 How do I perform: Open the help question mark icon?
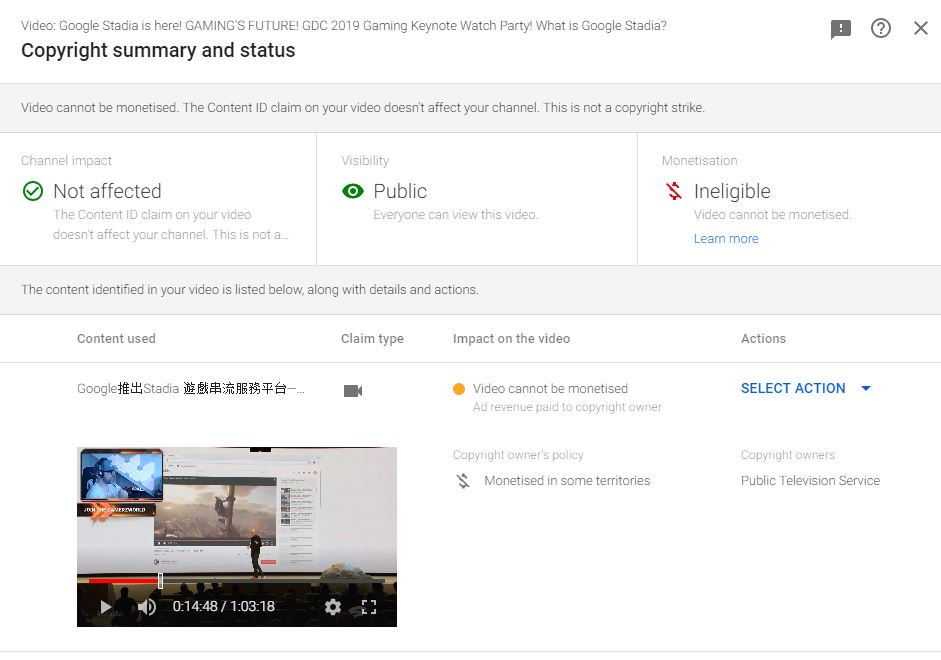coord(880,28)
